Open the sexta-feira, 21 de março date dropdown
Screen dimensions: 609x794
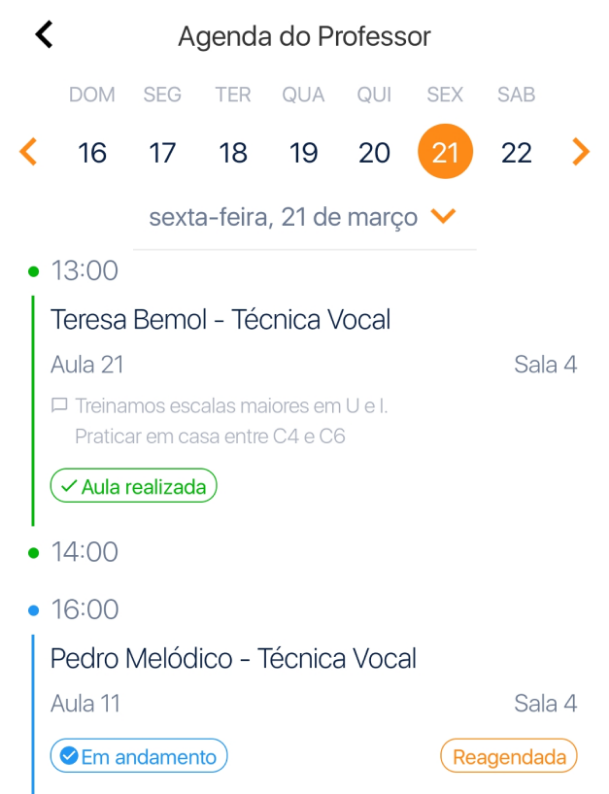tap(284, 217)
